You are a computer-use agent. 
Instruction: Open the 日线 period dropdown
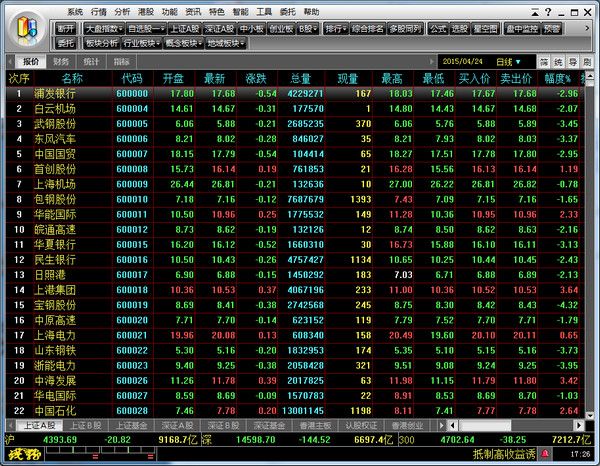coord(509,62)
